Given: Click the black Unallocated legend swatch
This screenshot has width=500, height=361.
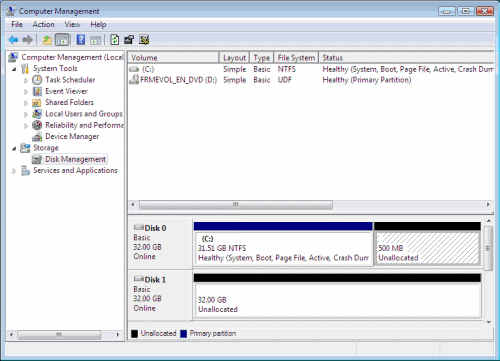Looking at the screenshot, I should (x=134, y=334).
